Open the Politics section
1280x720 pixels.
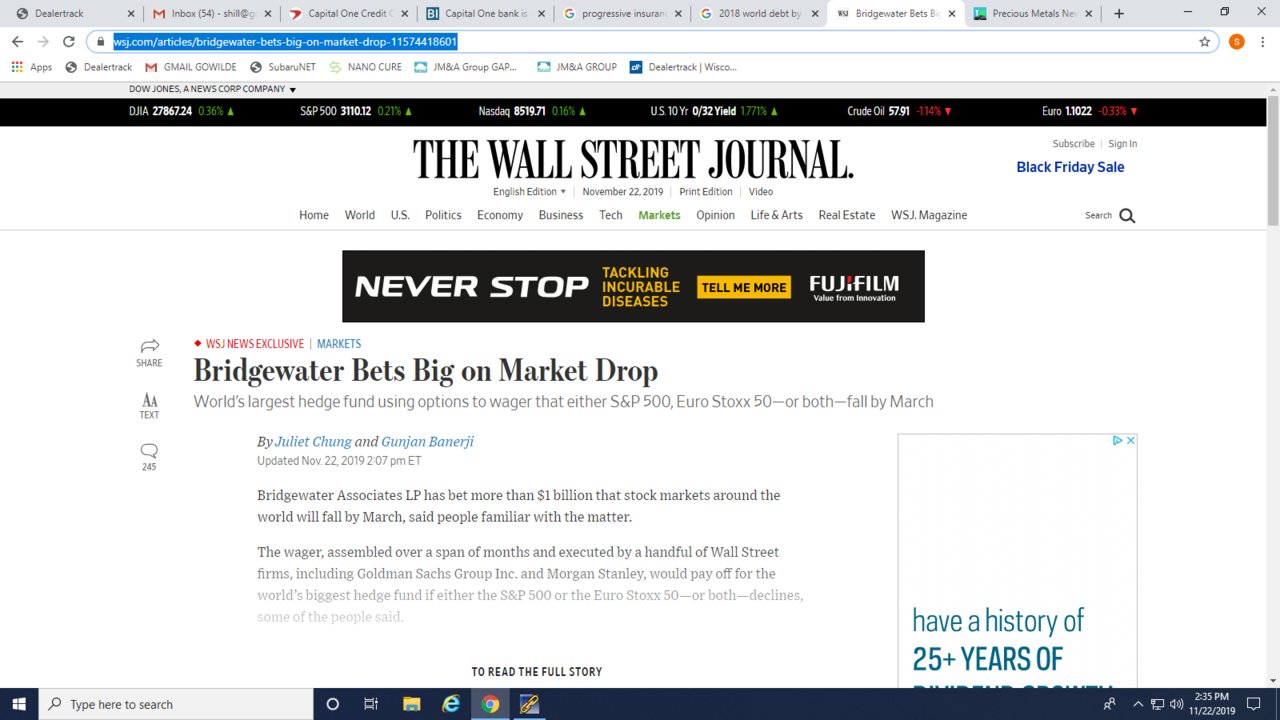pos(443,215)
